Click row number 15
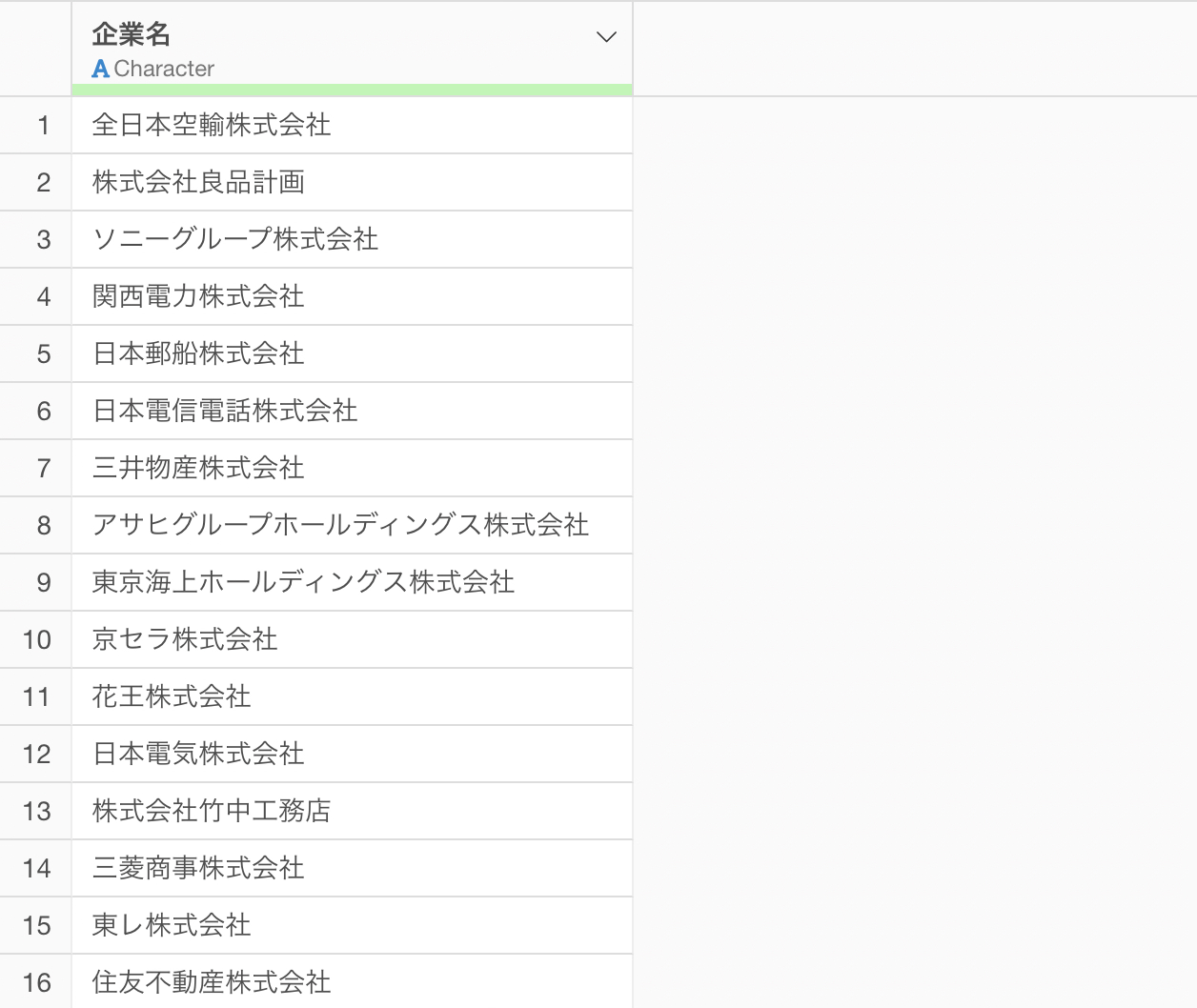1197x1008 pixels. click(x=36, y=925)
